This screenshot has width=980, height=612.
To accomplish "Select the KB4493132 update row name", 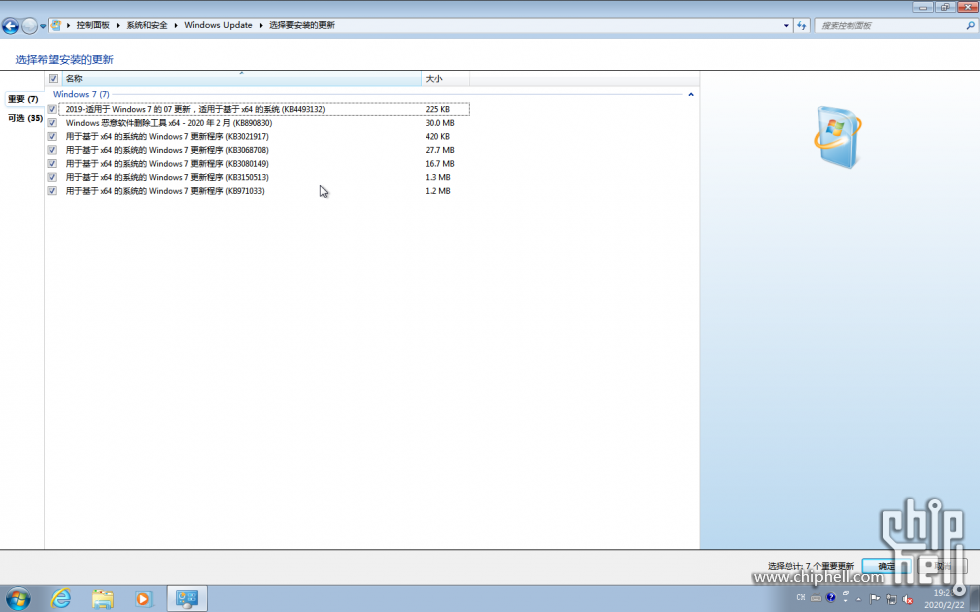I will click(x=195, y=109).
